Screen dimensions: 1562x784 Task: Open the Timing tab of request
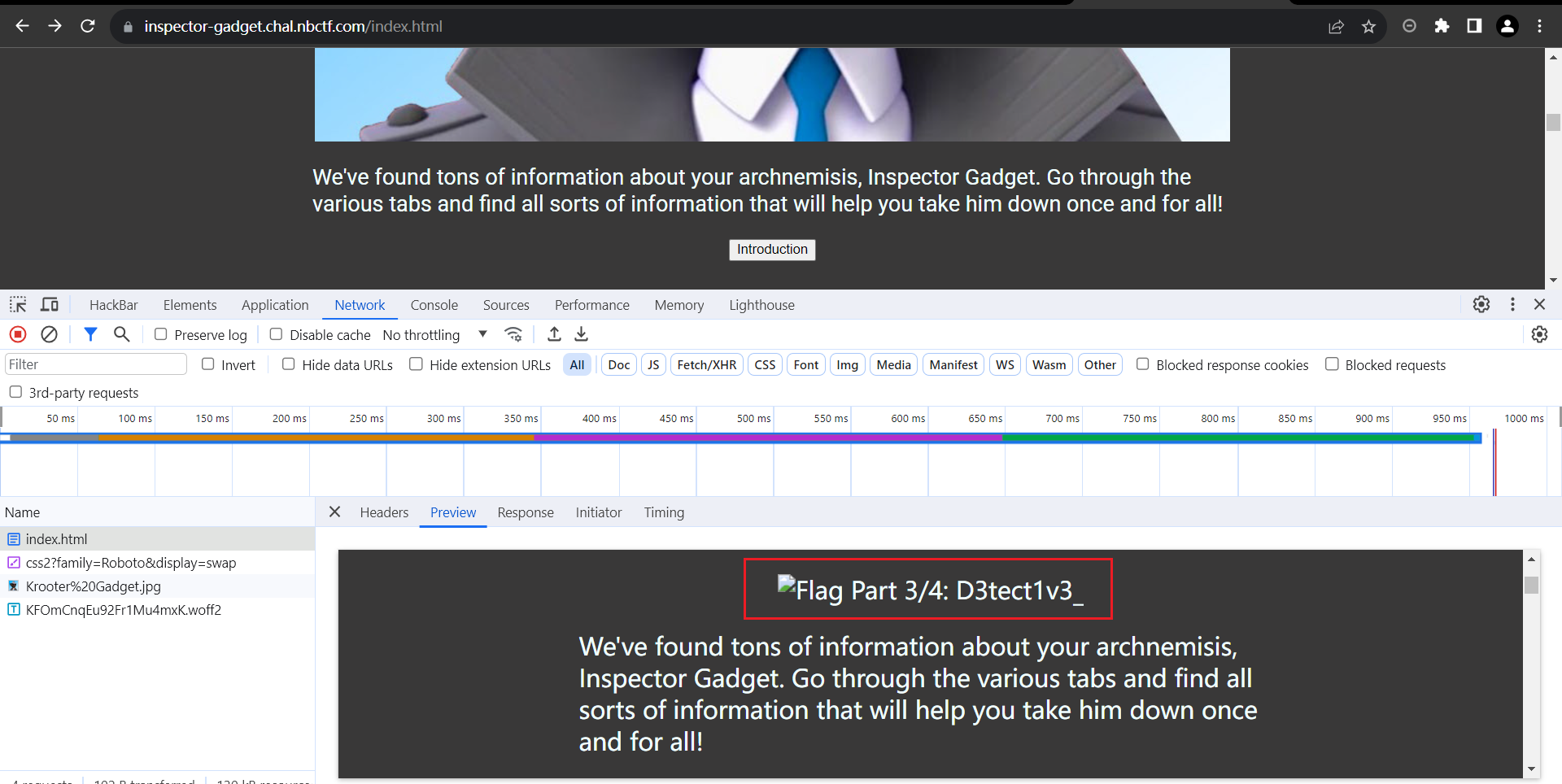pyautogui.click(x=664, y=512)
